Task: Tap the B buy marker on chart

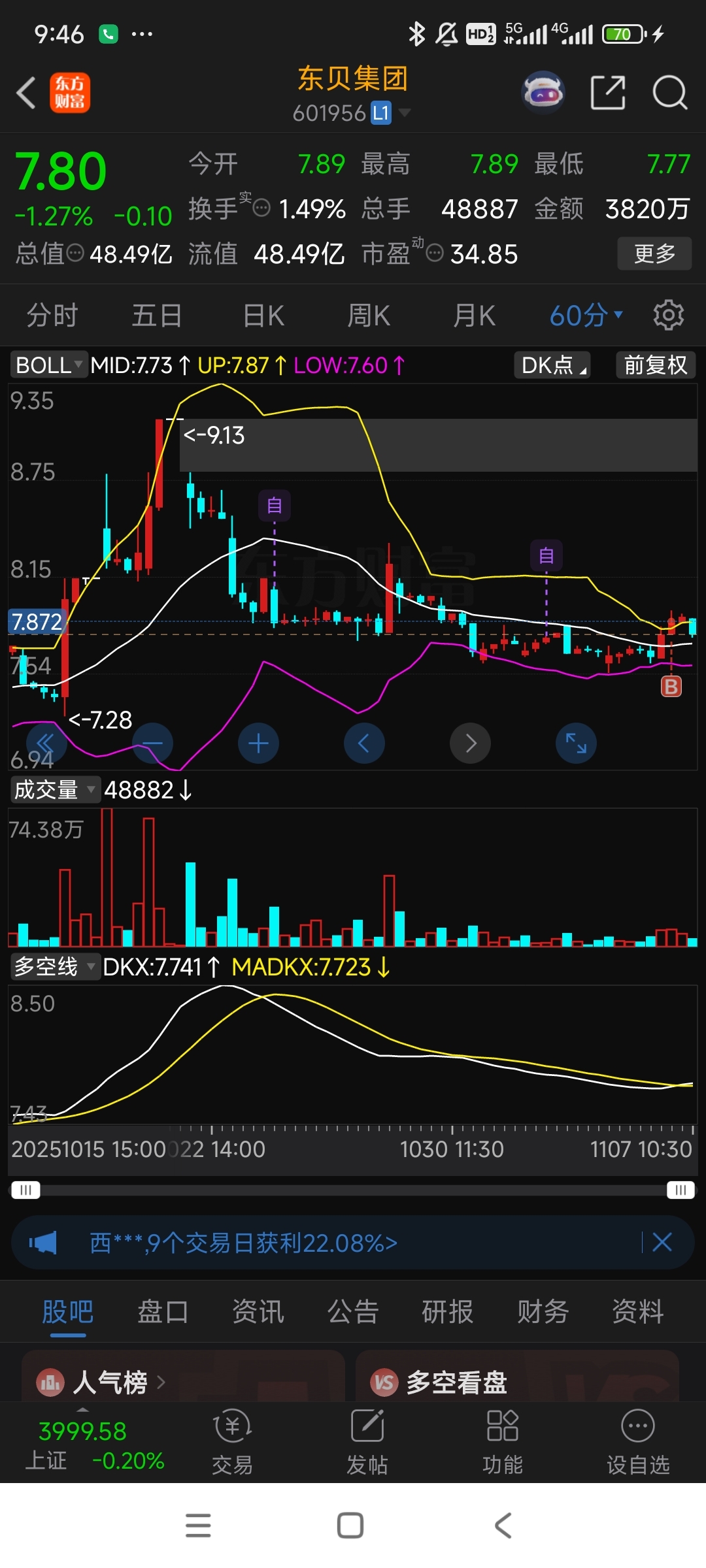Action: tap(671, 687)
